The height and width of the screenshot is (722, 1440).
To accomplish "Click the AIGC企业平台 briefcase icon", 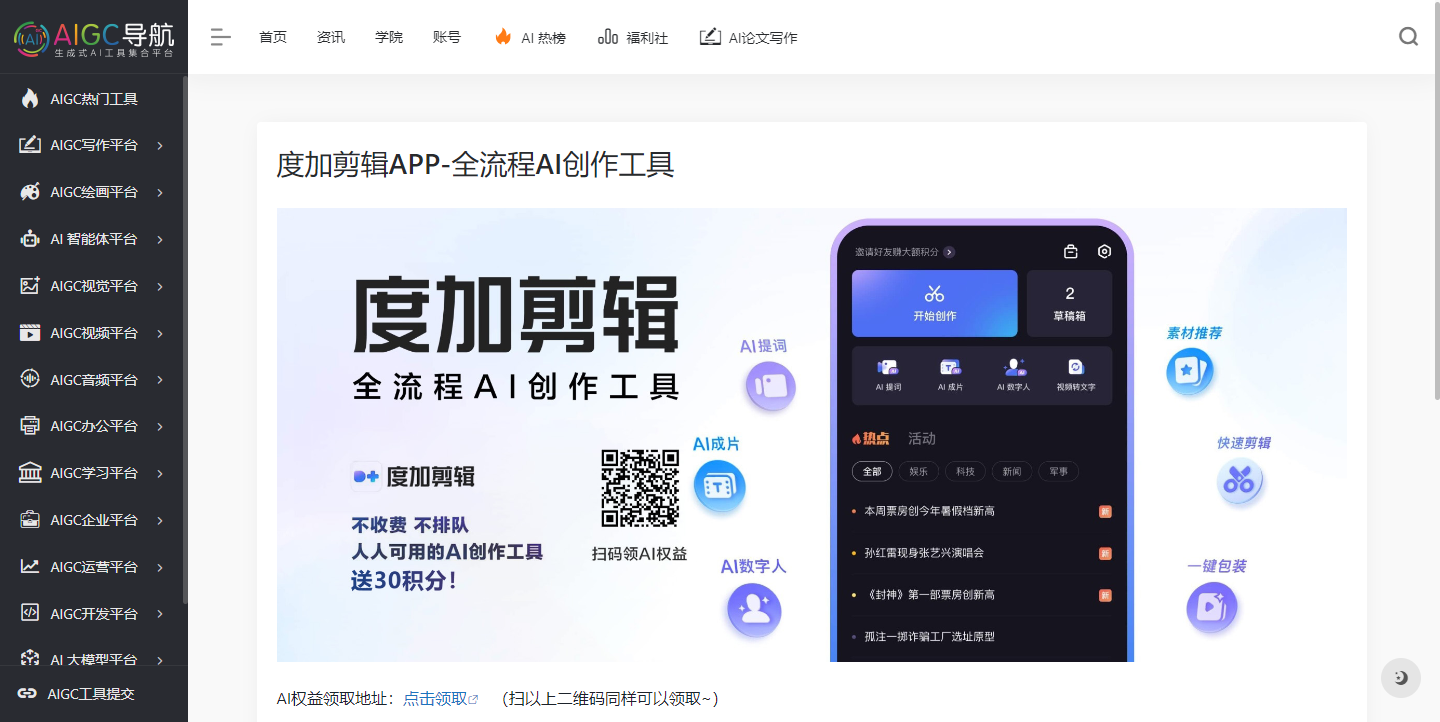I will tap(30, 520).
